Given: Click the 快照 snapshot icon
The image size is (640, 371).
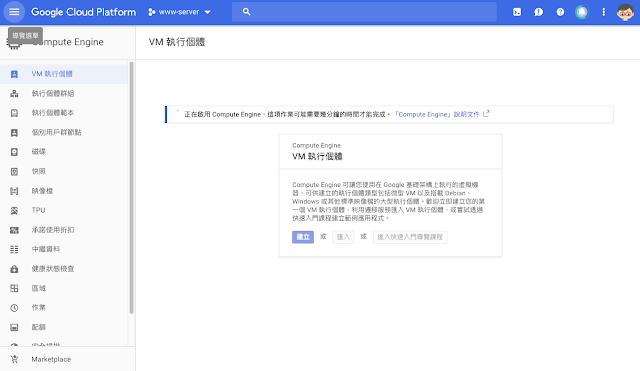Looking at the screenshot, I should (14, 171).
